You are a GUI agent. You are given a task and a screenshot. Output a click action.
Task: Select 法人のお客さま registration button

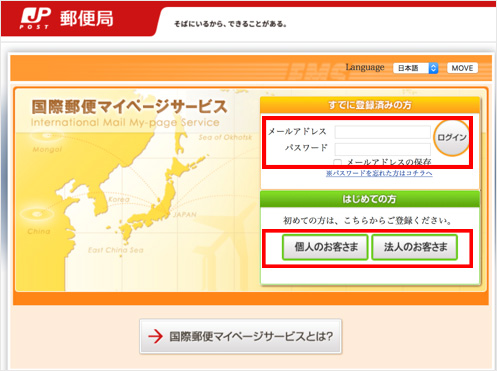click(x=415, y=247)
